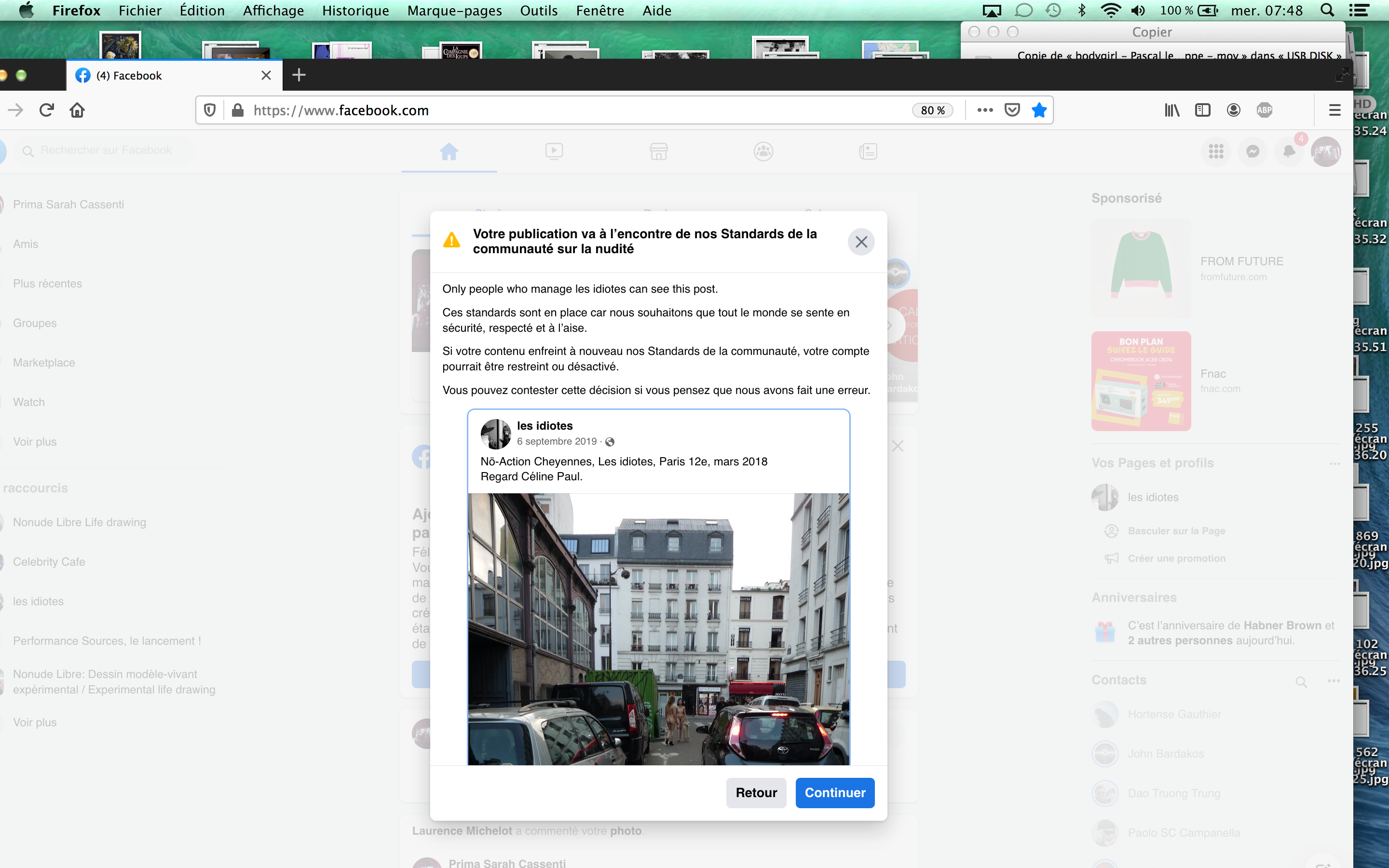Open Adblock Plus extension icon
This screenshot has width=1389, height=868.
click(1265, 110)
